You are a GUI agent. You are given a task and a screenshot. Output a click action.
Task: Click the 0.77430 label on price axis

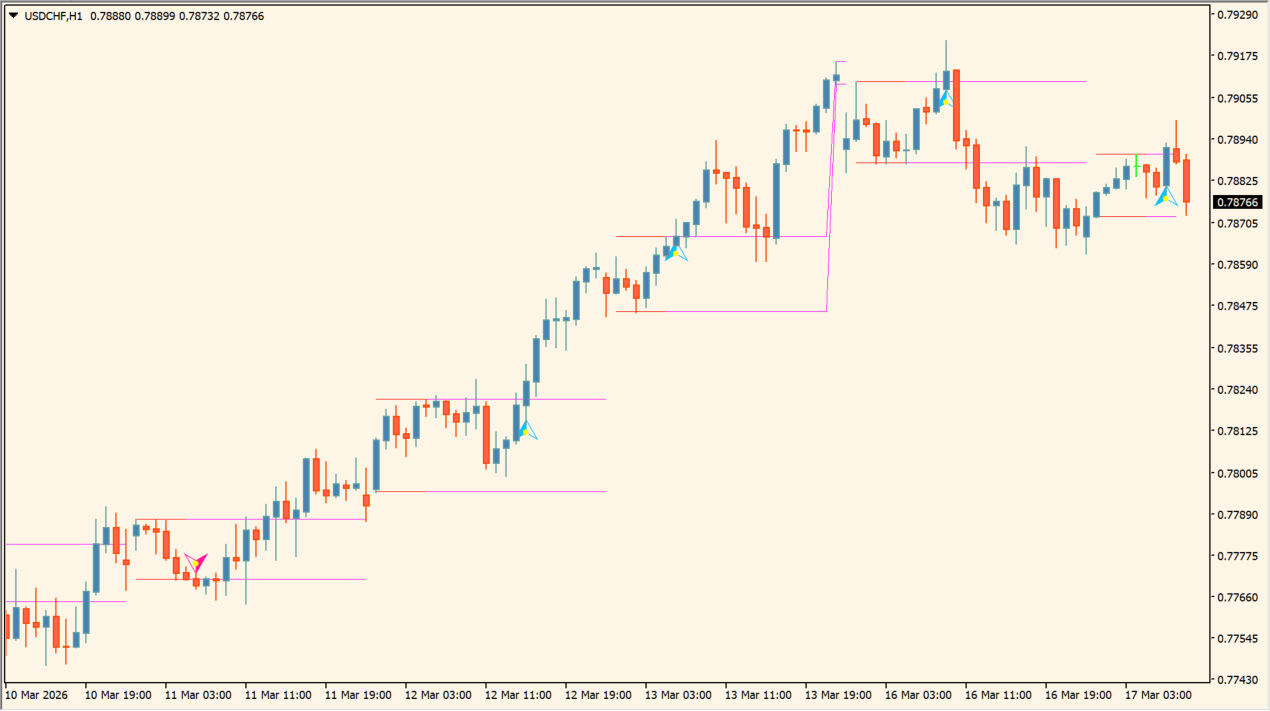(1238, 680)
